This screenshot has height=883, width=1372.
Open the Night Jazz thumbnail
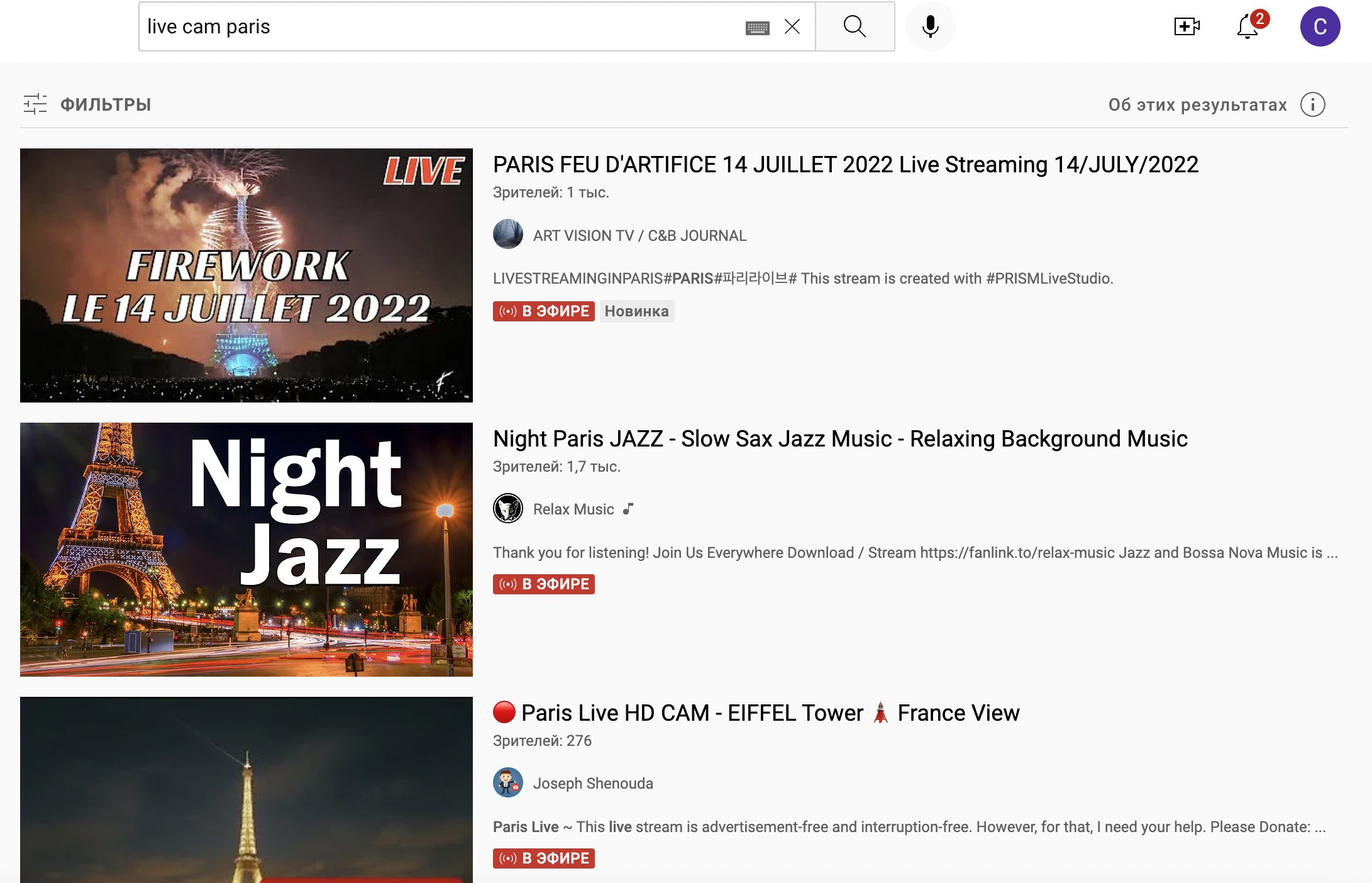[x=246, y=549]
